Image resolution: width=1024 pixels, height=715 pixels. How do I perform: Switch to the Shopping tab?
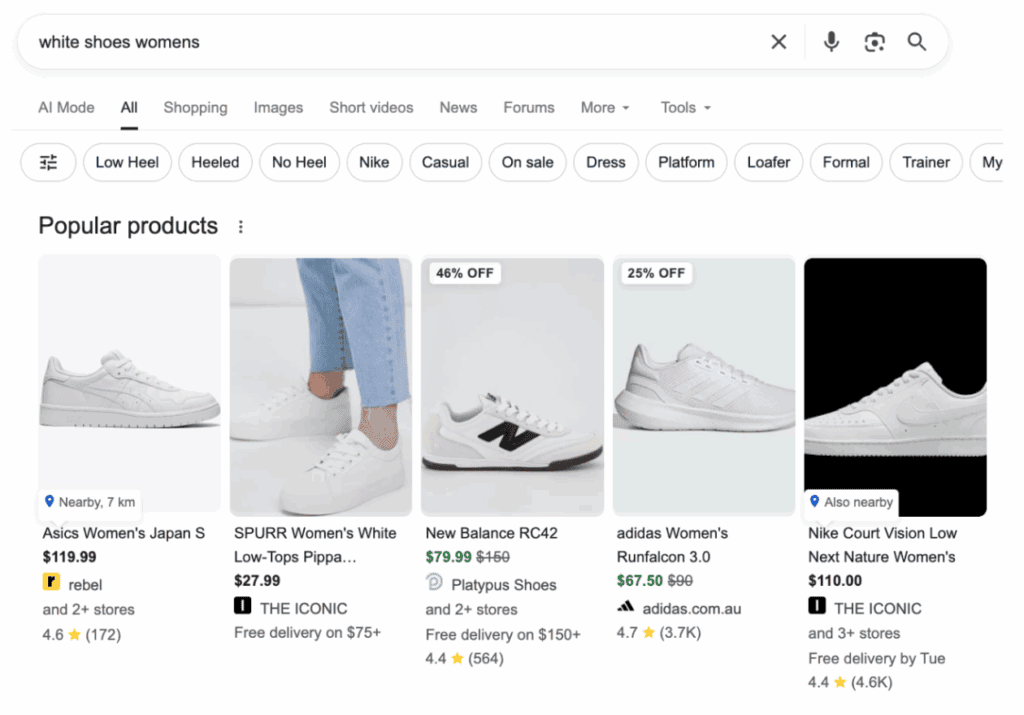[195, 107]
